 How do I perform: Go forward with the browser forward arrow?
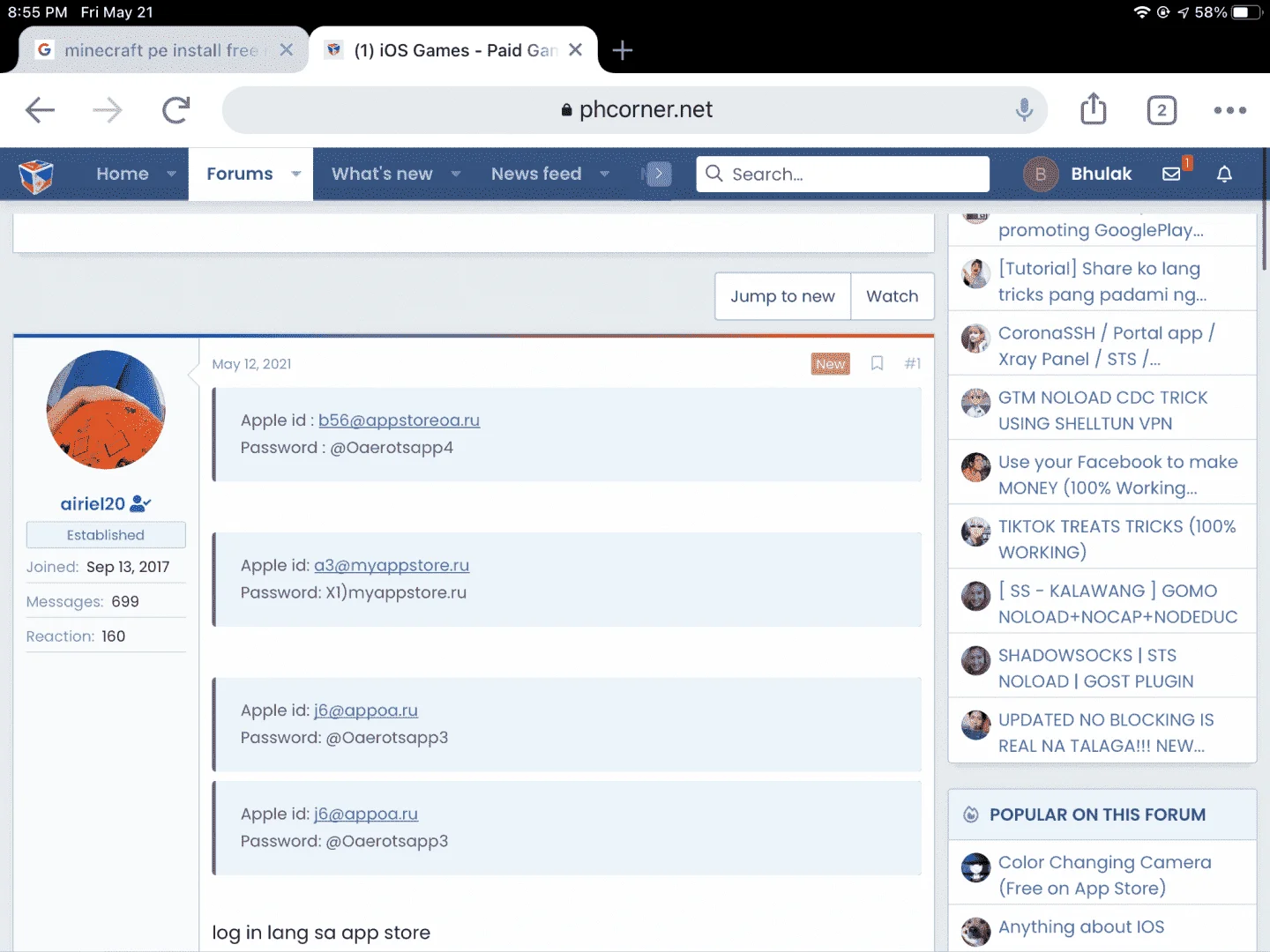tap(108, 110)
